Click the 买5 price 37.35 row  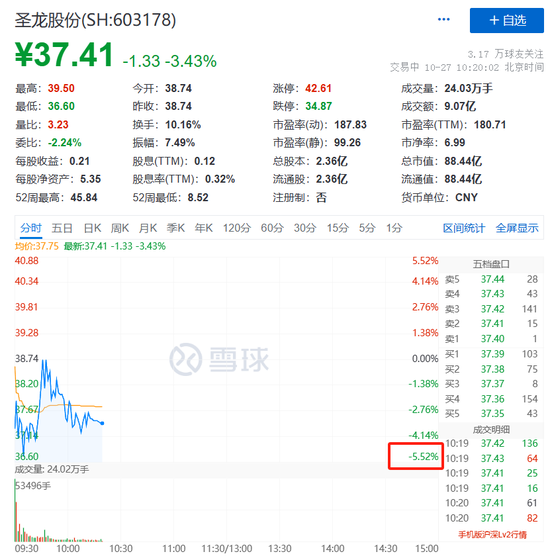point(491,413)
